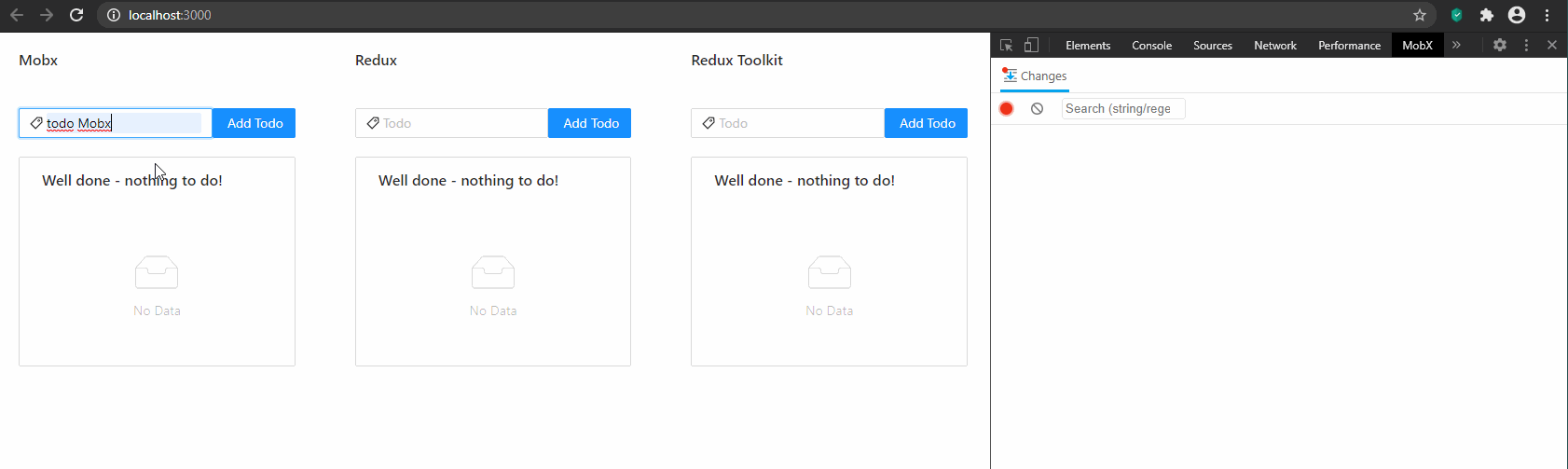Image resolution: width=1568 pixels, height=469 pixels.
Task: Click 'No Data' label under Mobx
Action: tap(157, 310)
